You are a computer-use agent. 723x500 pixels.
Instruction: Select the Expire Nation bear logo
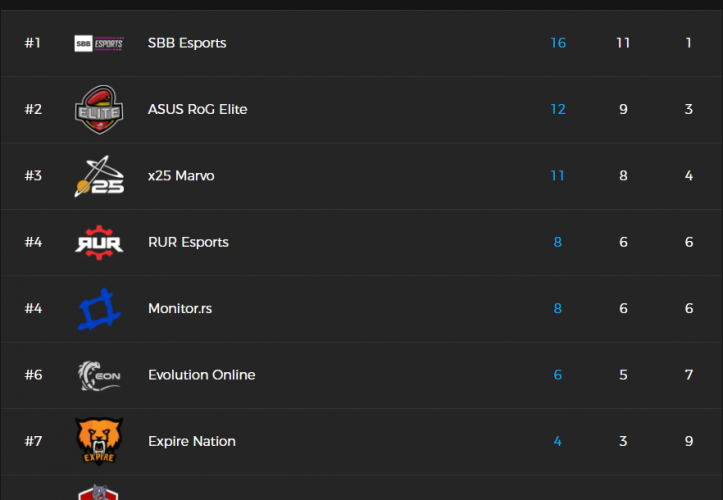point(99,441)
